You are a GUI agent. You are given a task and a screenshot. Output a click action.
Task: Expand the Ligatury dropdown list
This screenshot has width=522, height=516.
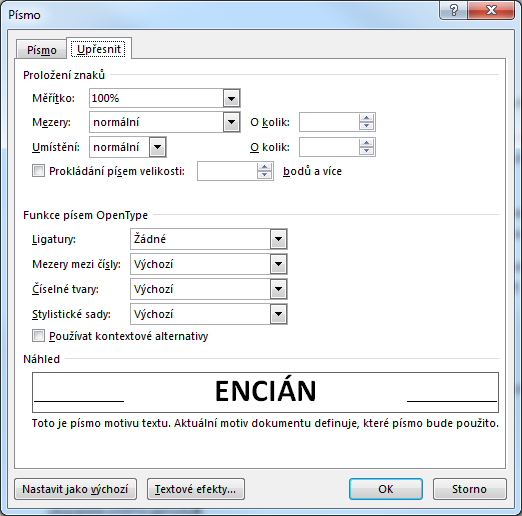(278, 239)
